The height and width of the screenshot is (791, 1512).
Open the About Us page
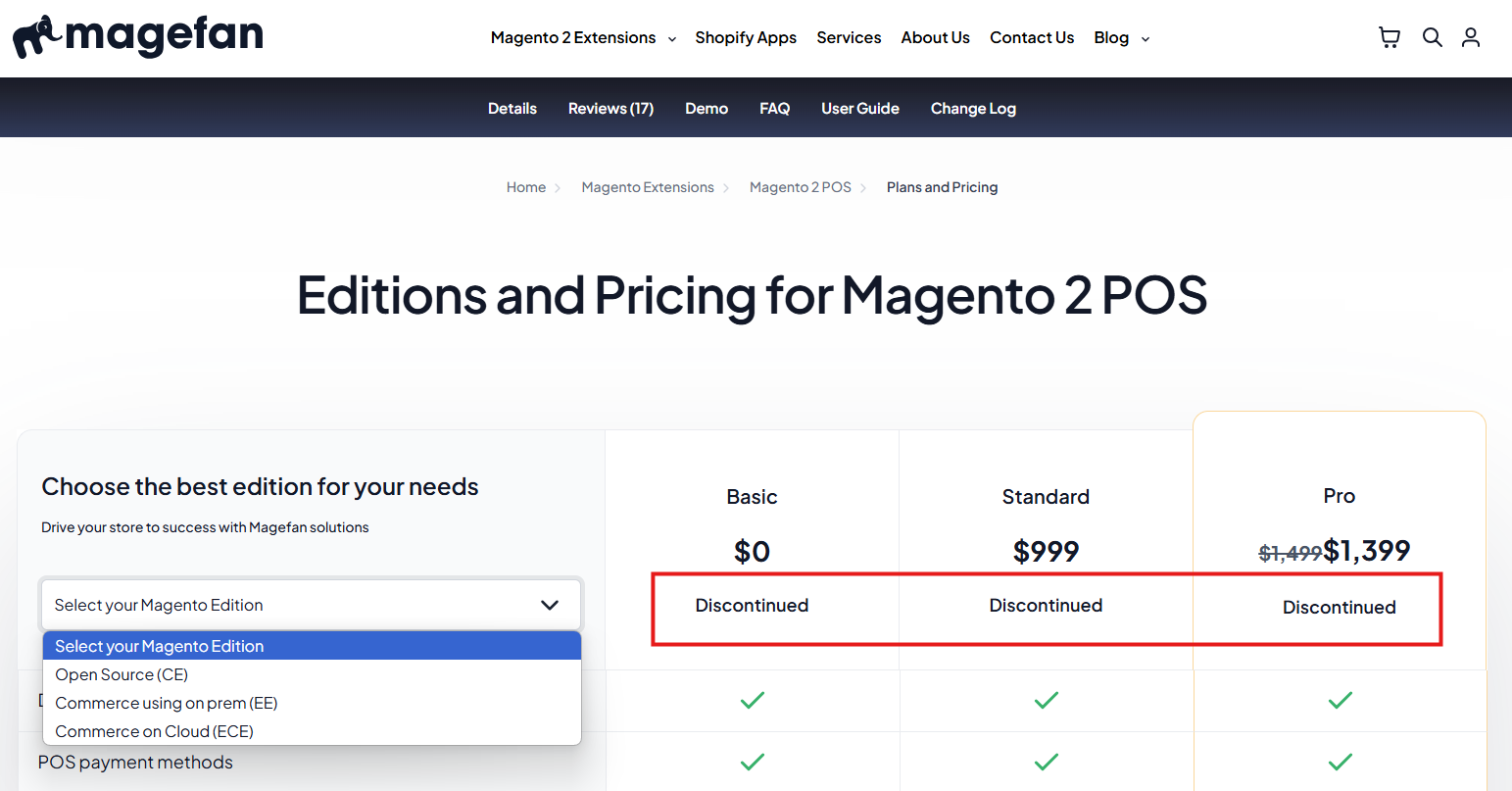point(935,37)
